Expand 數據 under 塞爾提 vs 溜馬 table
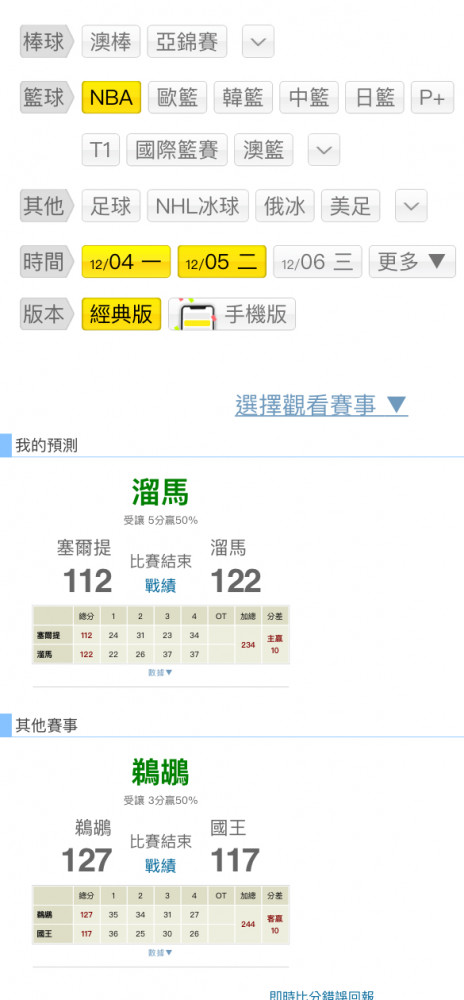464x1000 pixels. pos(161,672)
